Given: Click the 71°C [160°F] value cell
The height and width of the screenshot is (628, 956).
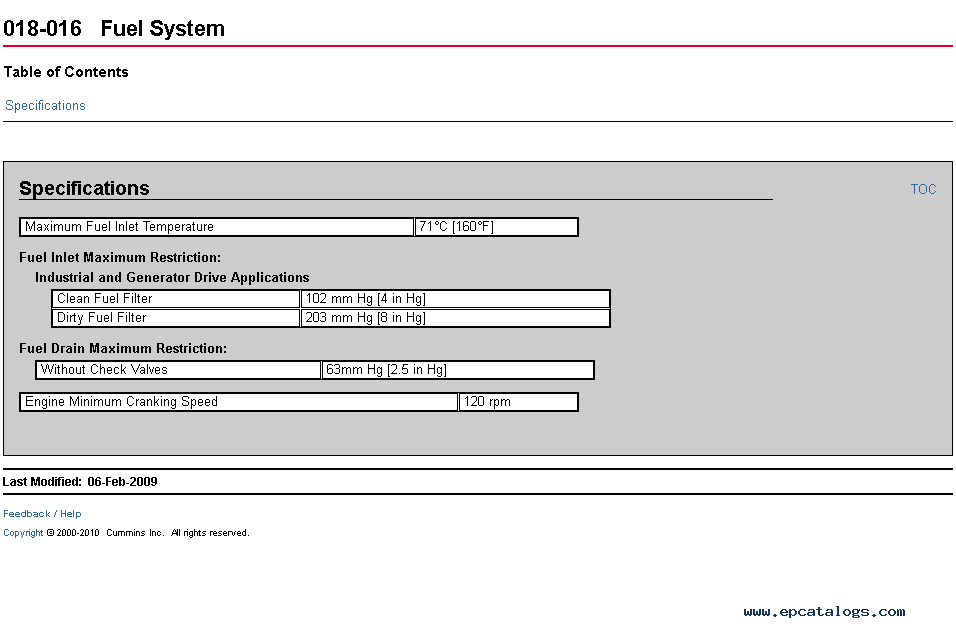Looking at the screenshot, I should pyautogui.click(x=496, y=227).
